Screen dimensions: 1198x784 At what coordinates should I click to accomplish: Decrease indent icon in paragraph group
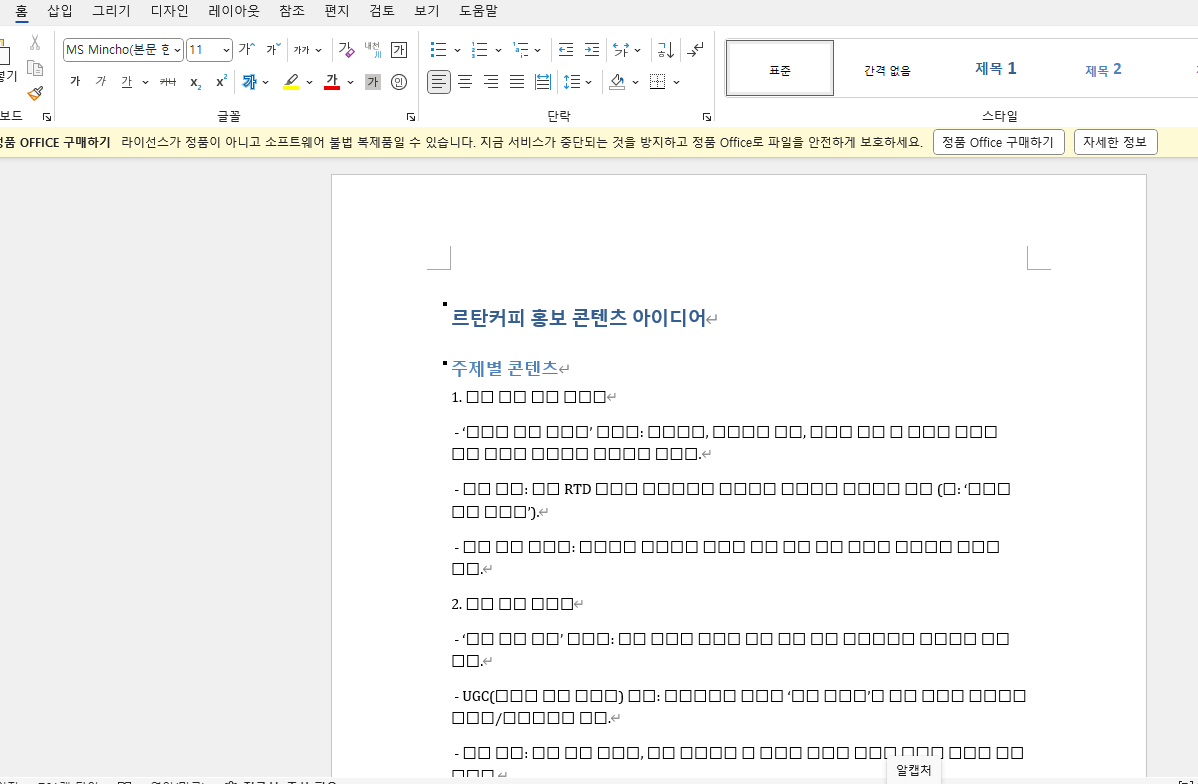(565, 50)
